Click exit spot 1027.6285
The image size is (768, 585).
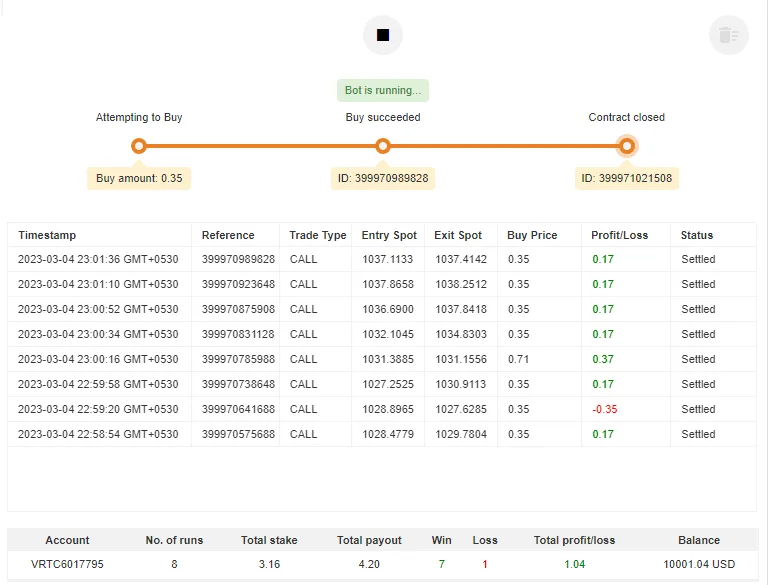pyautogui.click(x=461, y=409)
